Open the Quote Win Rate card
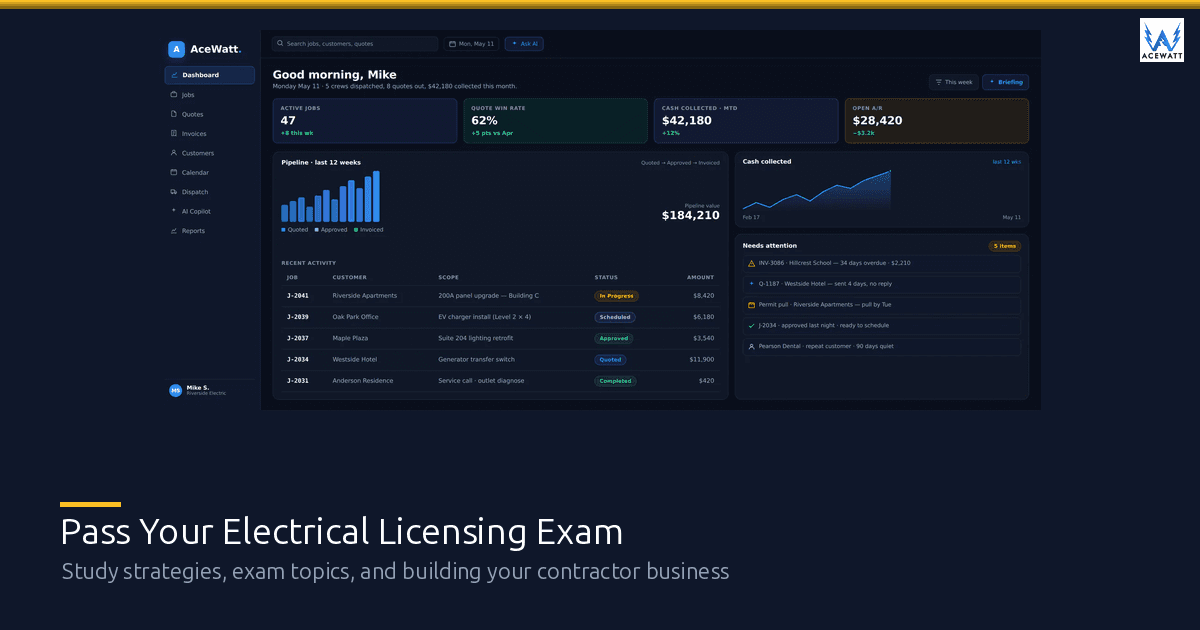This screenshot has width=1200, height=630. coord(555,121)
